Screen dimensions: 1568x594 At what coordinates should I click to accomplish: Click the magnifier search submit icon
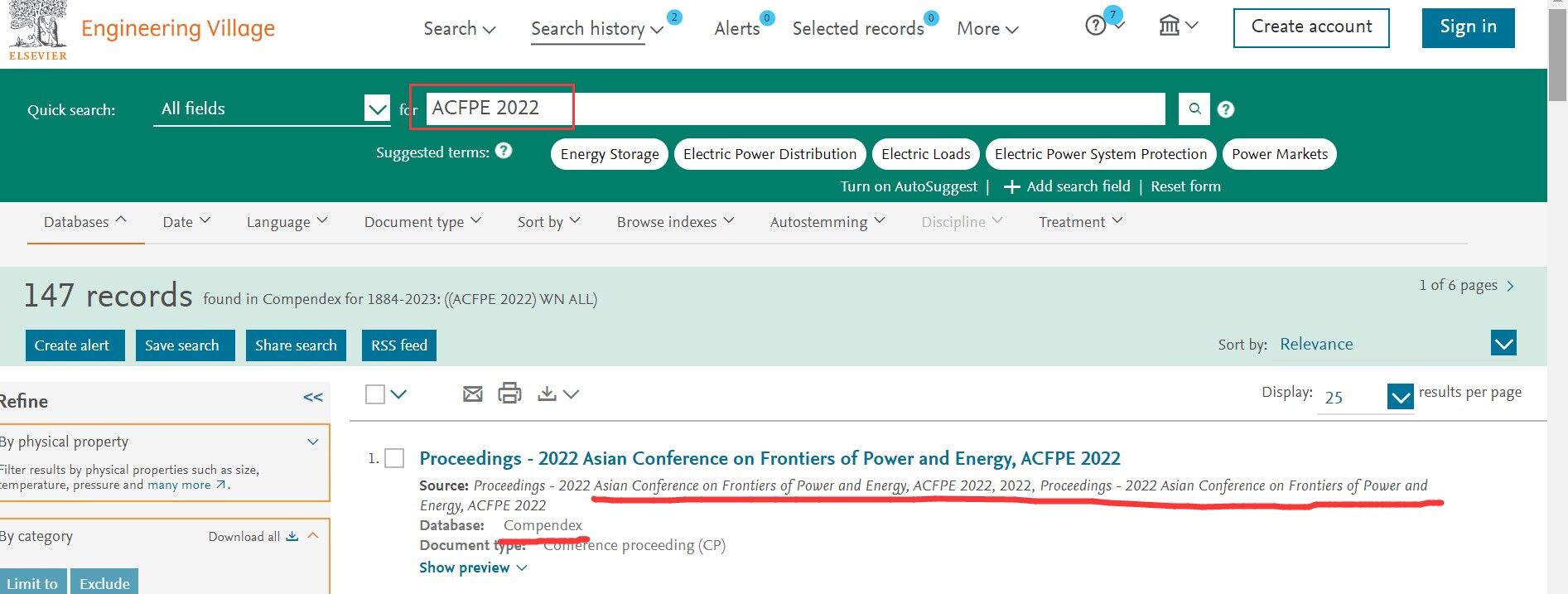tap(1194, 109)
